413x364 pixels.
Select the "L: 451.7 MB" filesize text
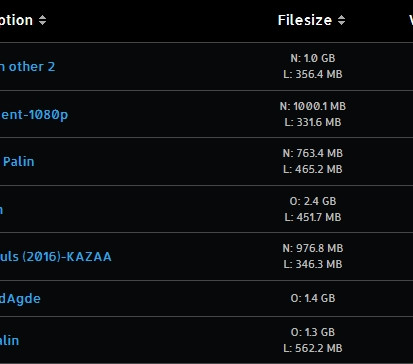pyautogui.click(x=313, y=217)
